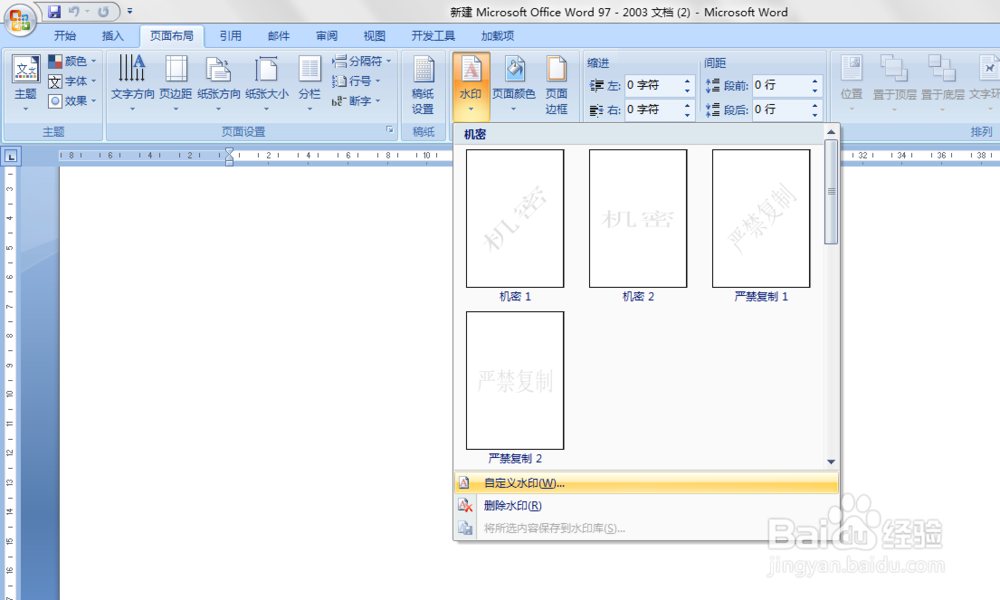Open the 开始 ribbon tab
Image resolution: width=1000 pixels, height=600 pixels.
click(x=65, y=36)
